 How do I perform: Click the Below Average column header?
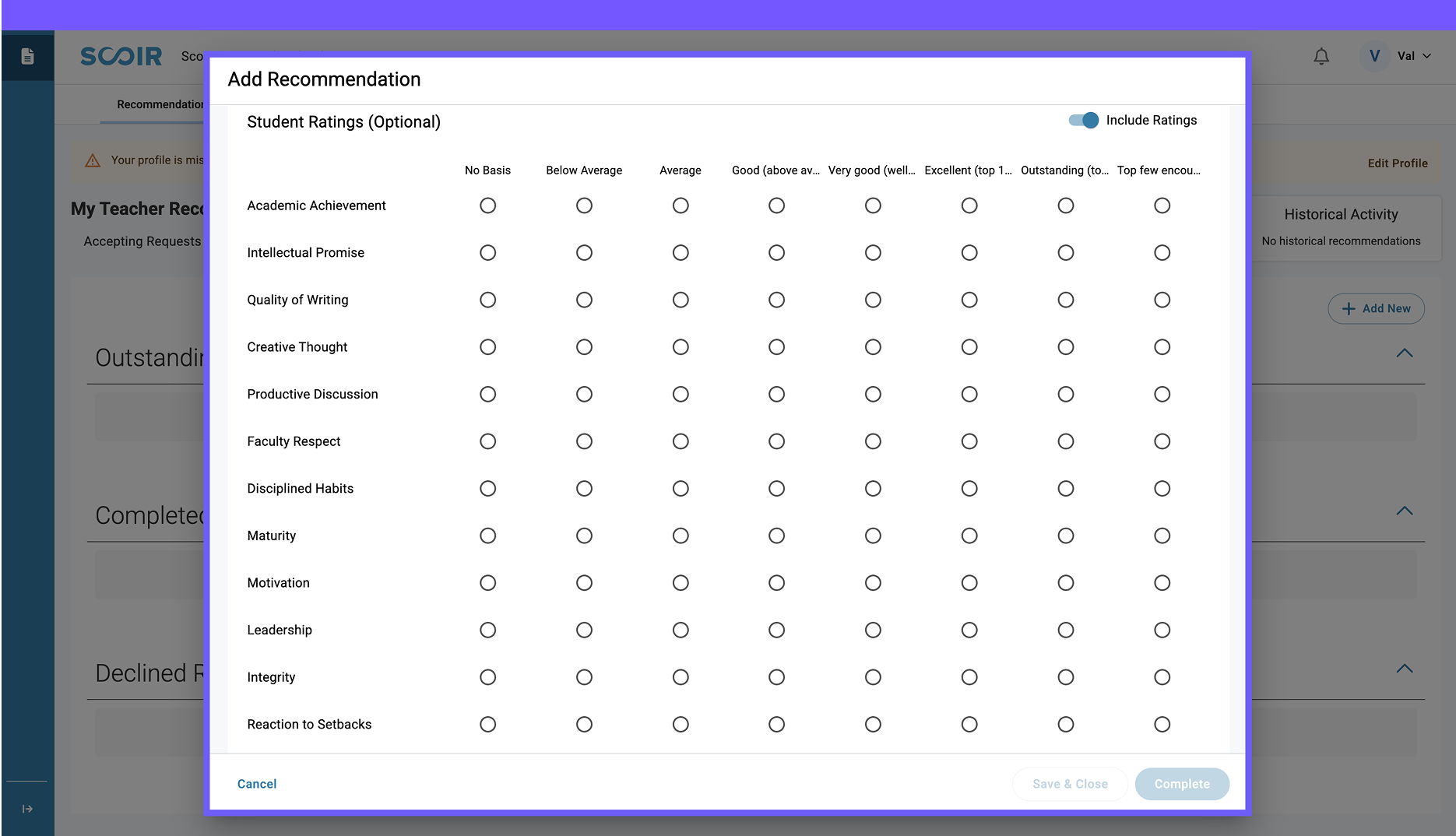tap(584, 170)
